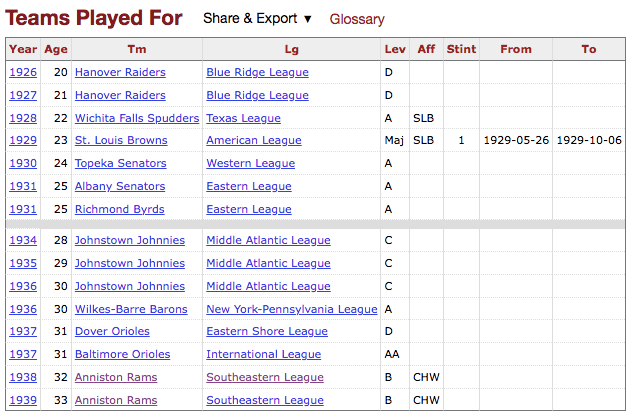Open the Wilkes-Barre Barons link
The width and height of the screenshot is (639, 419).
pos(131,309)
